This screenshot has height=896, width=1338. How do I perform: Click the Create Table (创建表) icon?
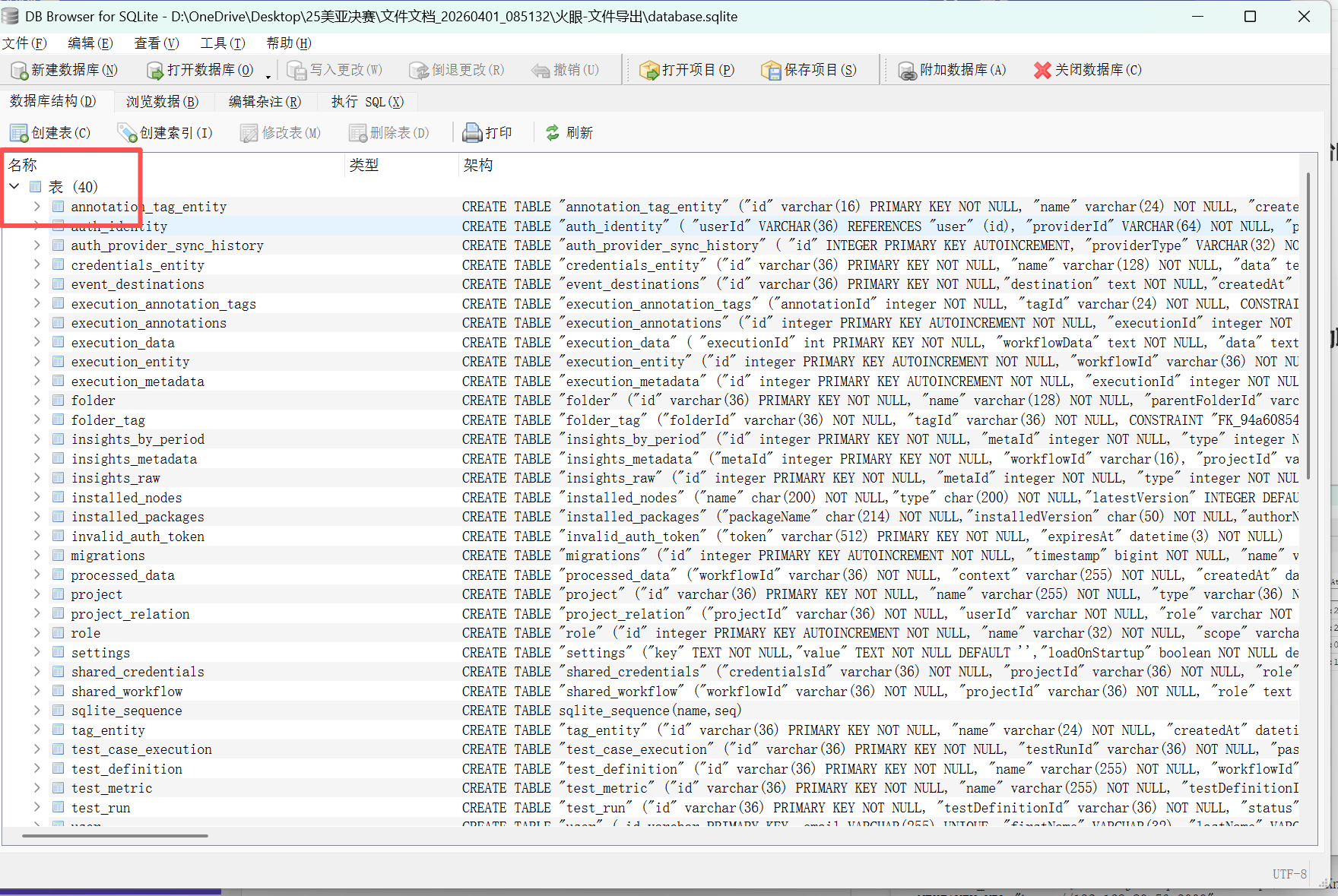pyautogui.click(x=19, y=134)
